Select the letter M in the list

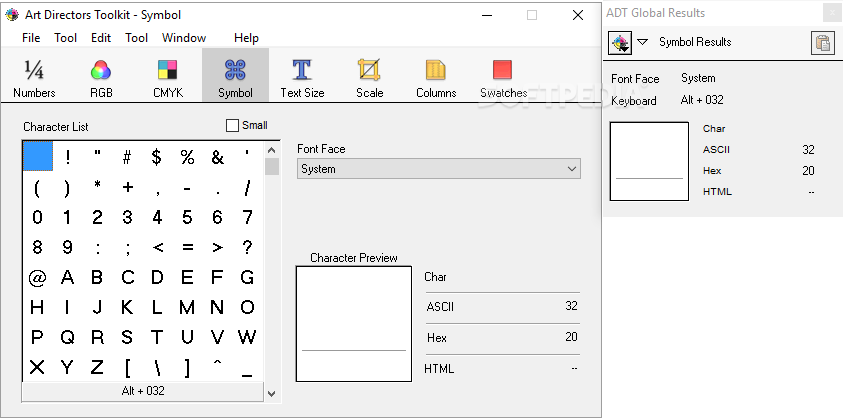click(187, 308)
